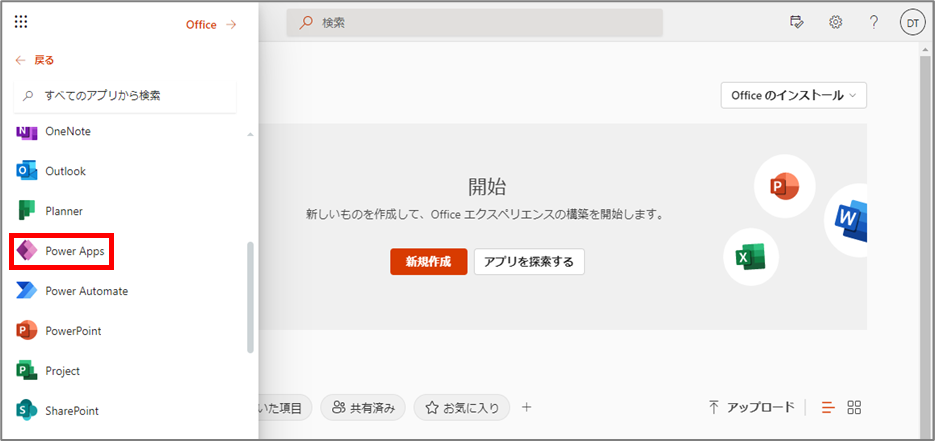This screenshot has height=441, width=935.
Task: Click the 新規作成 button
Action: (429, 262)
